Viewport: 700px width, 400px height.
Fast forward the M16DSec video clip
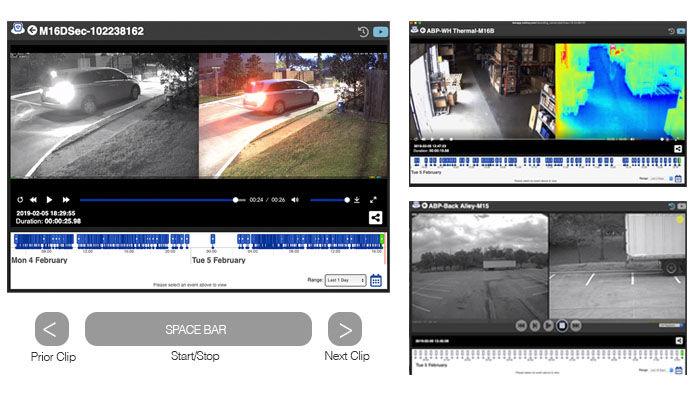(x=66, y=200)
